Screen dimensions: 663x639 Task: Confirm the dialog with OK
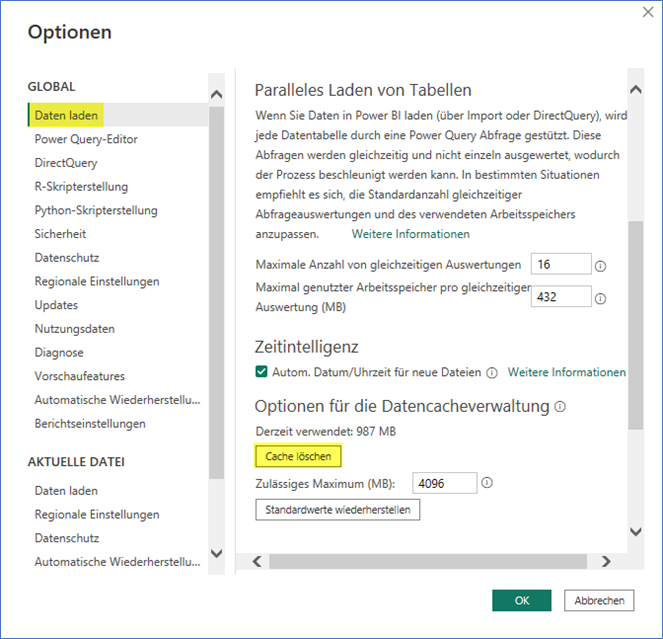522,601
